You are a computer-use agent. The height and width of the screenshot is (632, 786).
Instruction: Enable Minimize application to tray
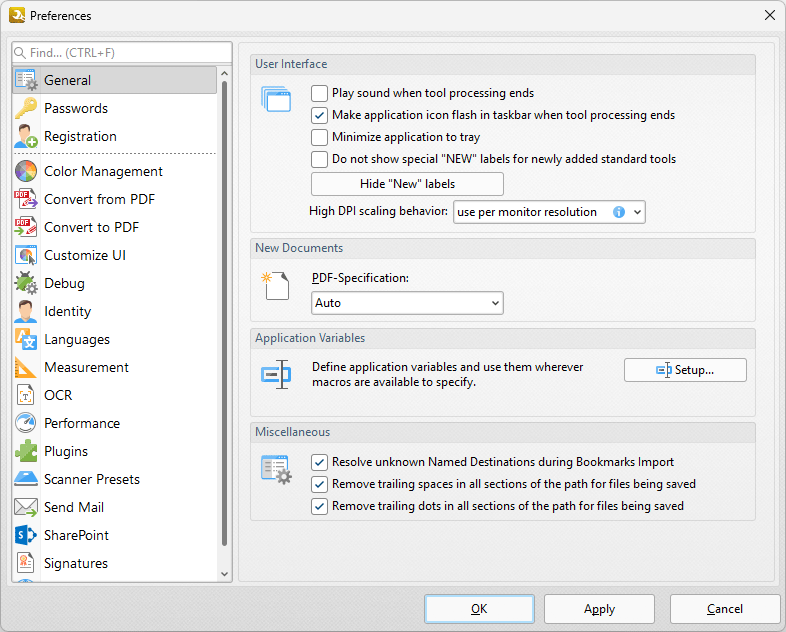tap(319, 137)
